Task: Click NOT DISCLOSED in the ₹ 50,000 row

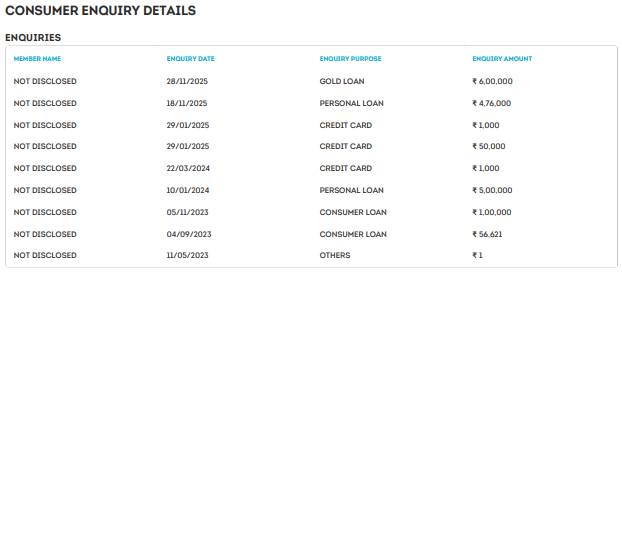Action: [45, 146]
